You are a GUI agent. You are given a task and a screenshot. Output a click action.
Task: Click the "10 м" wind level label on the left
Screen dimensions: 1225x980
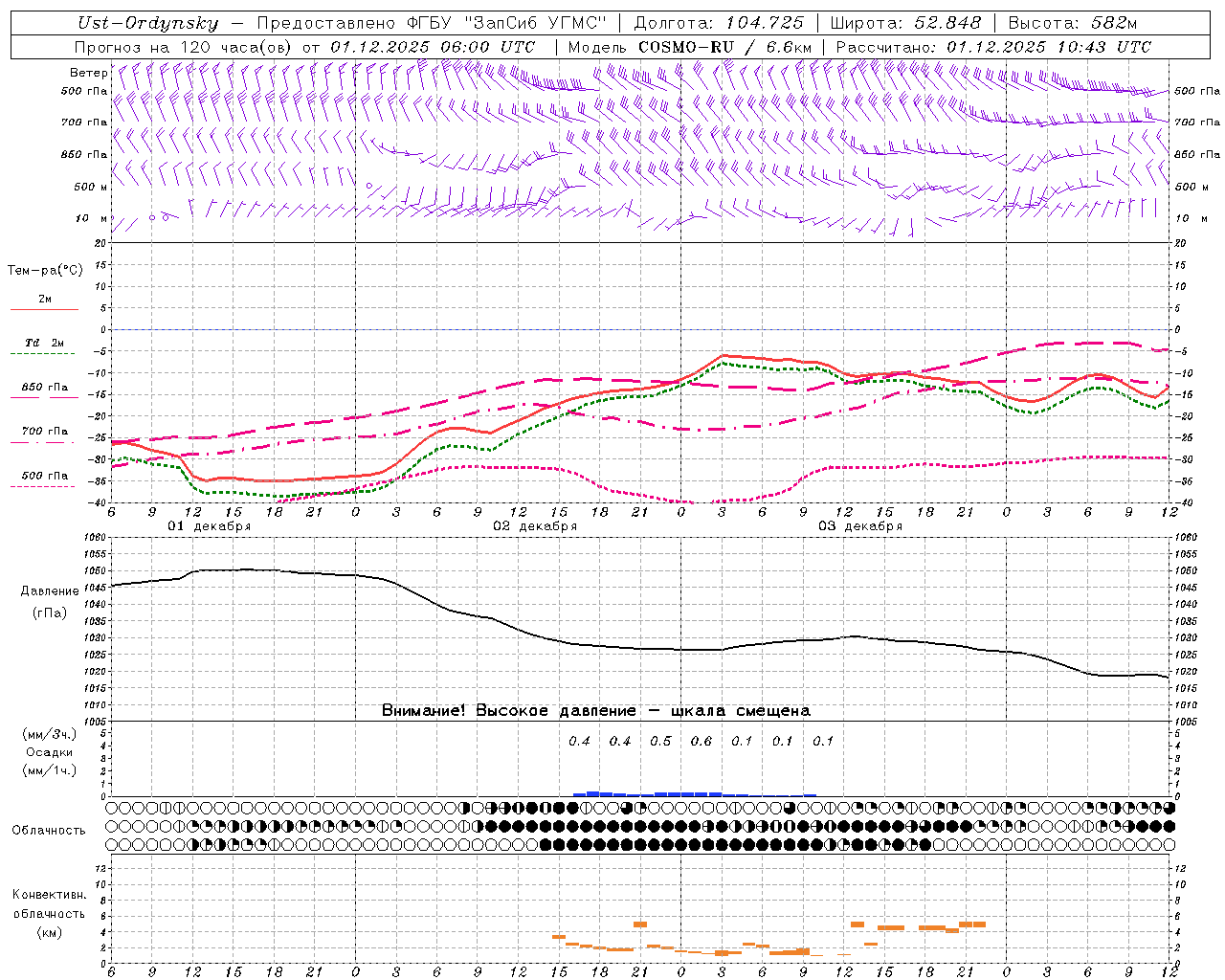(x=90, y=218)
